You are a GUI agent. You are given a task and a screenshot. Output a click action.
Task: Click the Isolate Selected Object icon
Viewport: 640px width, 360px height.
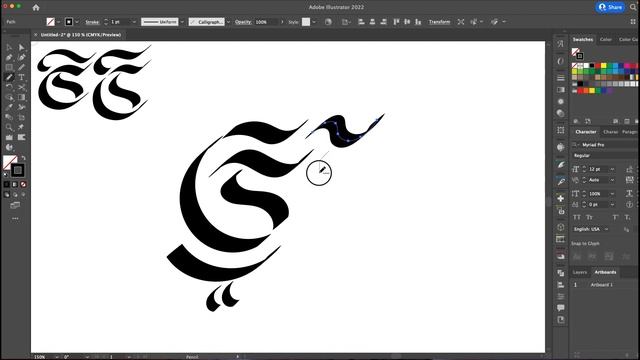click(x=461, y=22)
